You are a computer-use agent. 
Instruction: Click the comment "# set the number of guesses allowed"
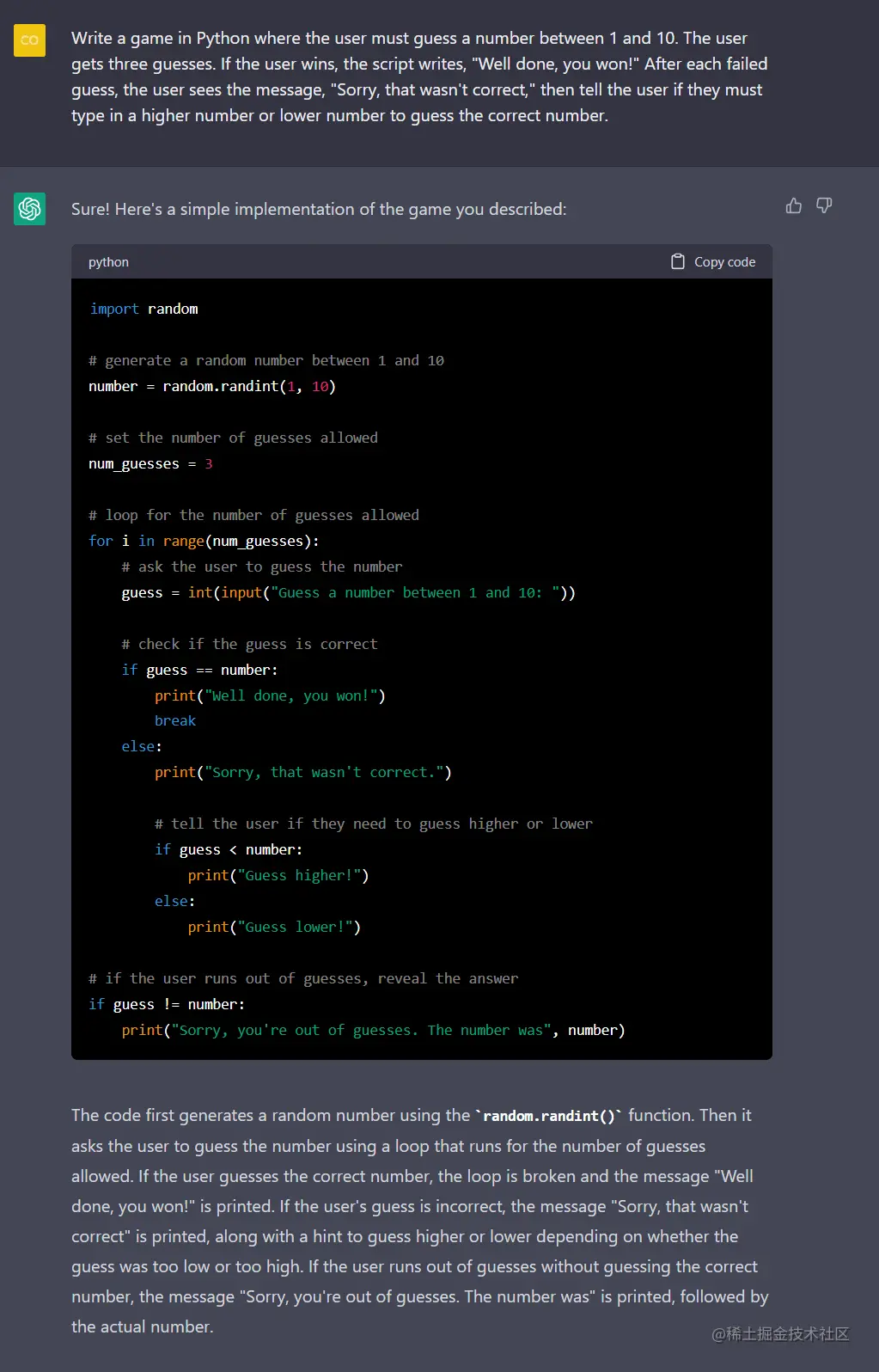233,438
